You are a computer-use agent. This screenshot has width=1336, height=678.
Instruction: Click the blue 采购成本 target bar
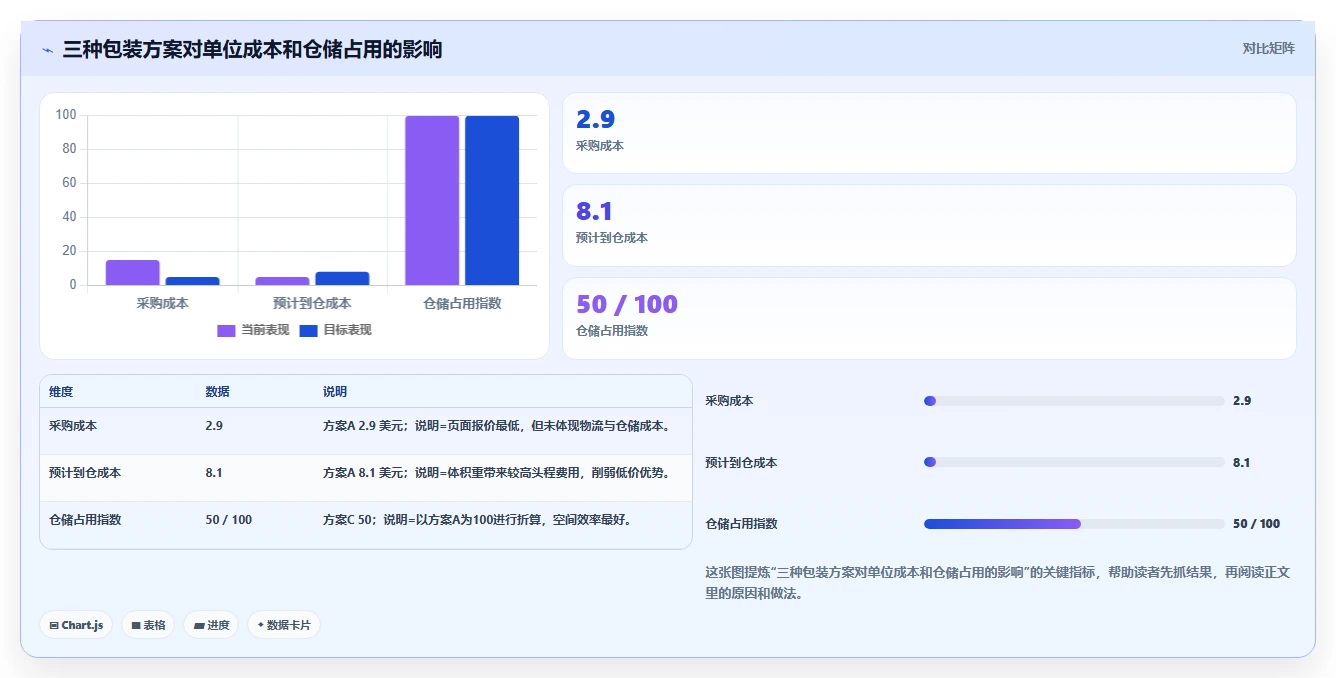tap(192, 281)
